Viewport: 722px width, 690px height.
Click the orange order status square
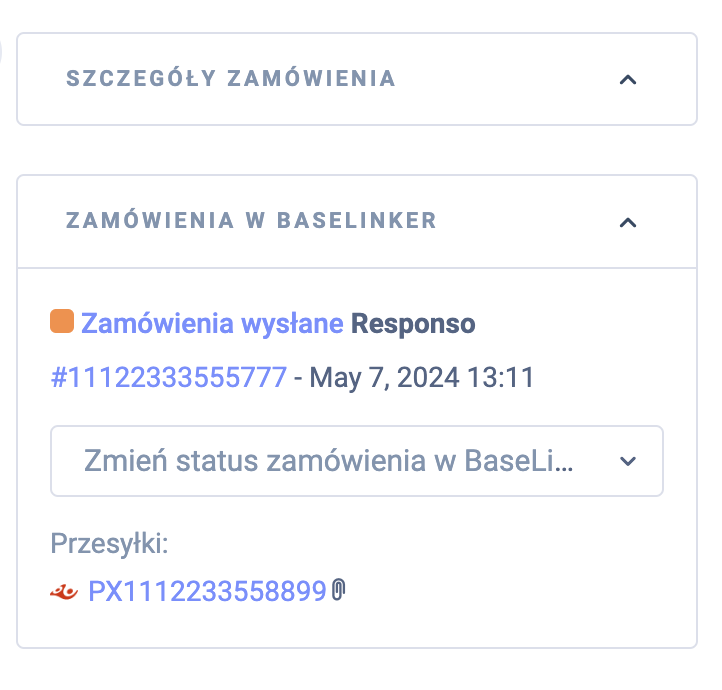pyautogui.click(x=62, y=323)
